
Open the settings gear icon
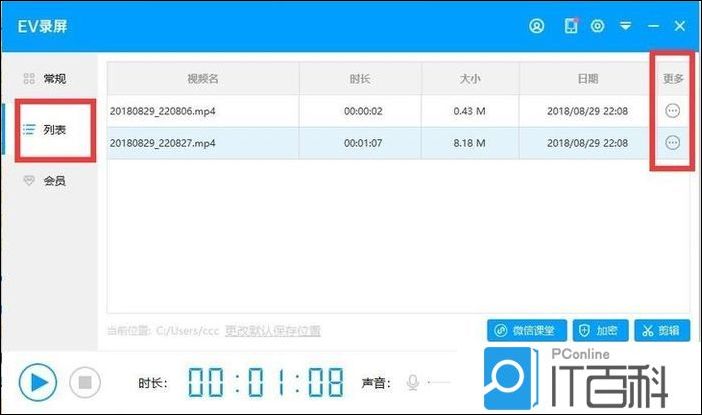[x=597, y=26]
